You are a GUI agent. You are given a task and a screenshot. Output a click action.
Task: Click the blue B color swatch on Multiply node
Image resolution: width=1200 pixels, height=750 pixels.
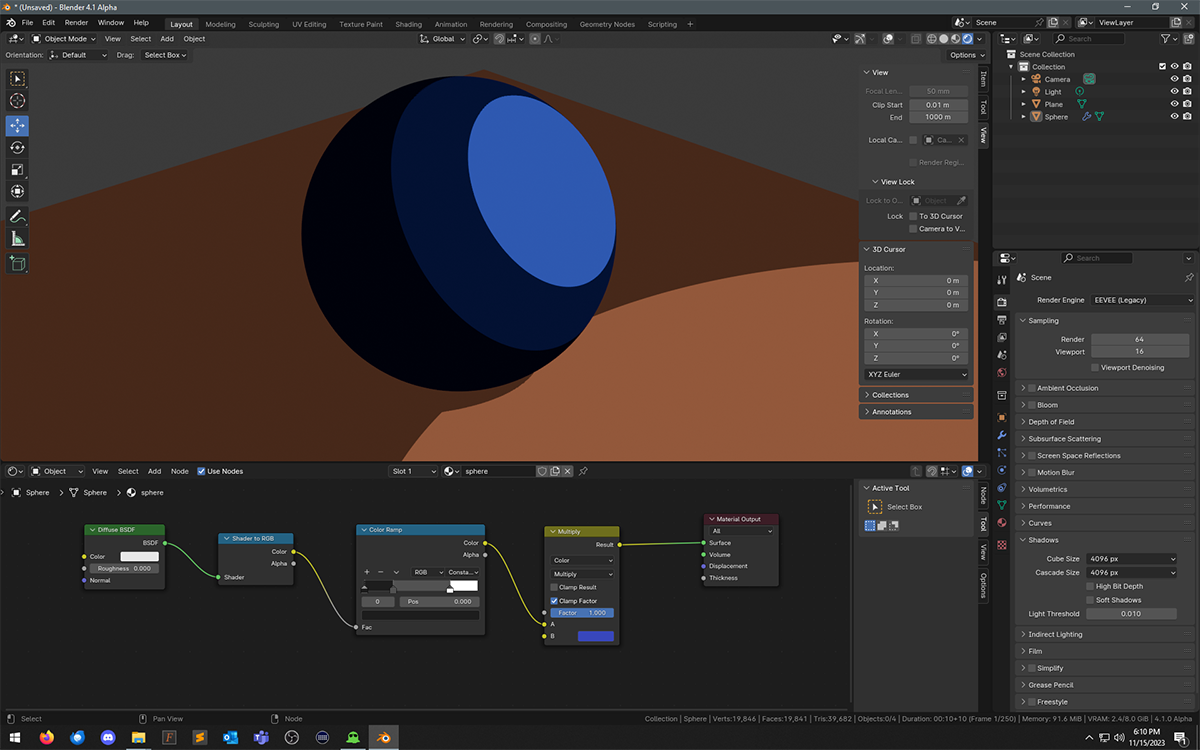(596, 636)
